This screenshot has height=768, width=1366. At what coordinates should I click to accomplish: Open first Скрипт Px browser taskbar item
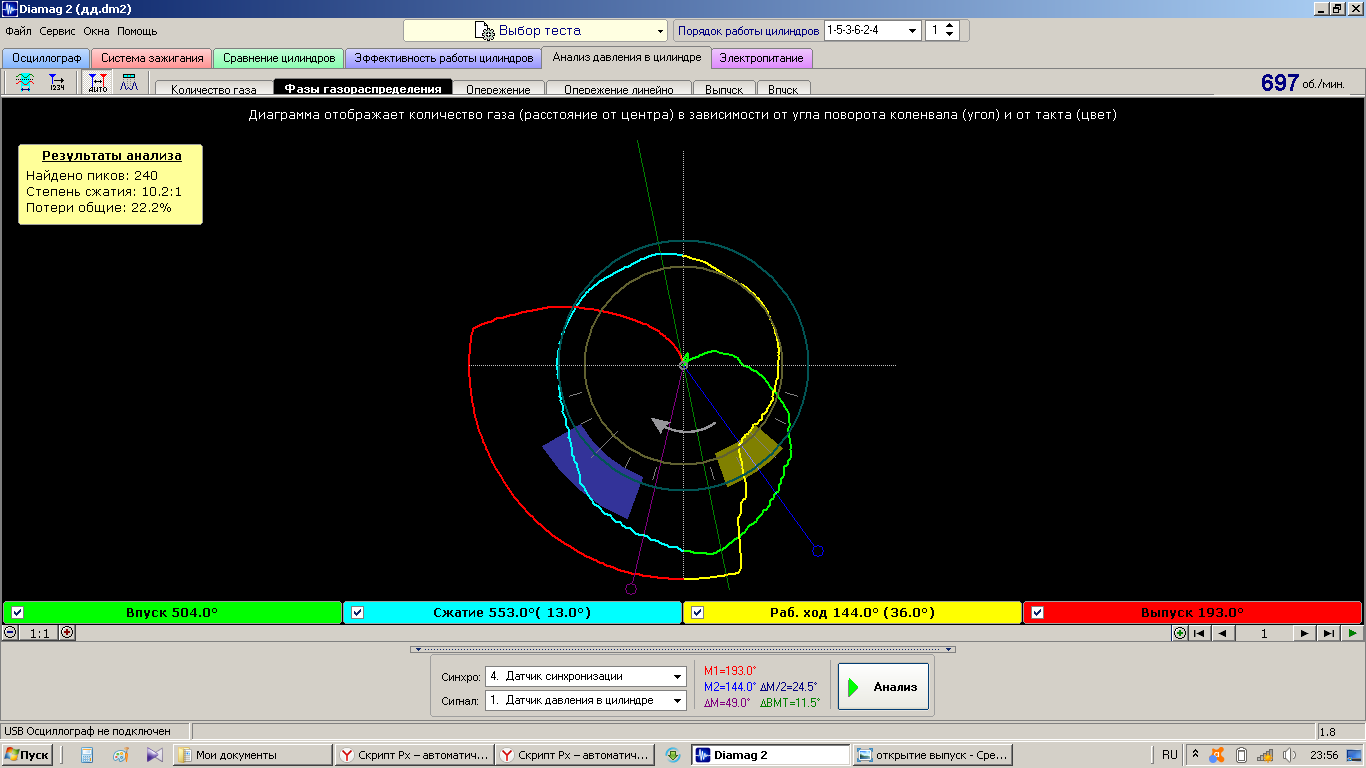pyautogui.click(x=414, y=755)
